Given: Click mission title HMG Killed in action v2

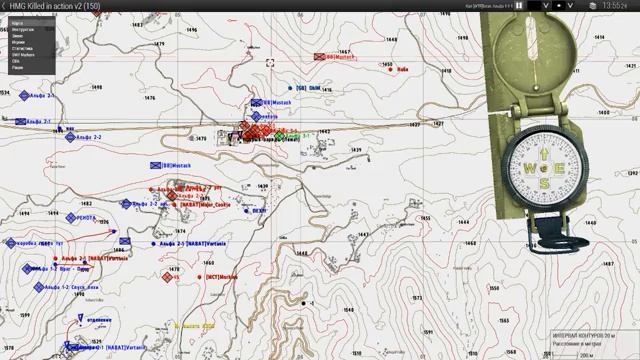Looking at the screenshot, I should [x=55, y=6].
